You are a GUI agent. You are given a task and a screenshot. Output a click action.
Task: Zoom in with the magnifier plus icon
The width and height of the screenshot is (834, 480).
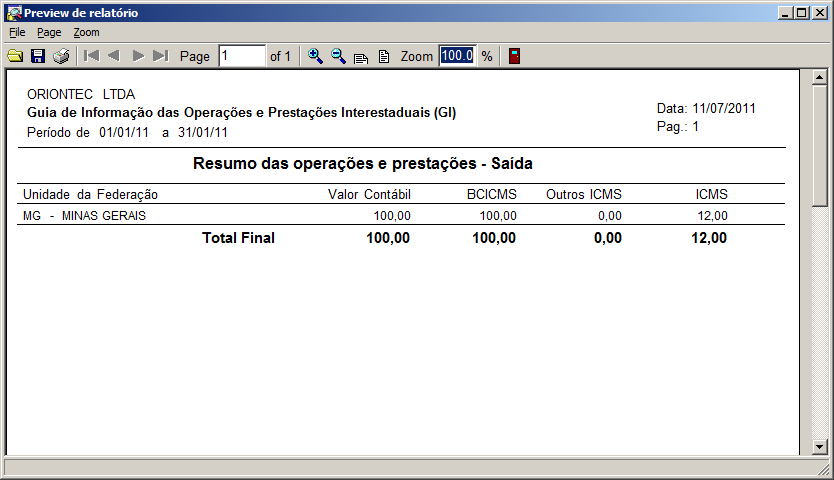pyautogui.click(x=315, y=56)
